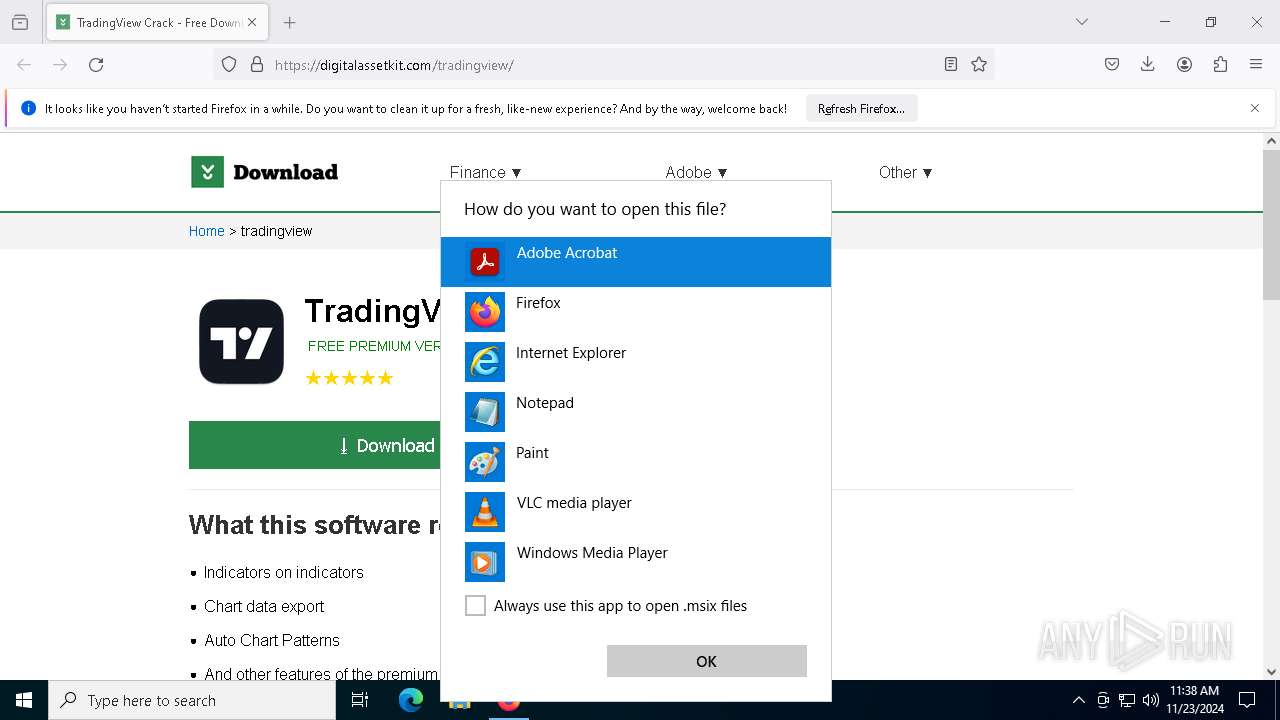Viewport: 1280px width, 720px height.
Task: Open the notification center icon
Action: [1247, 700]
